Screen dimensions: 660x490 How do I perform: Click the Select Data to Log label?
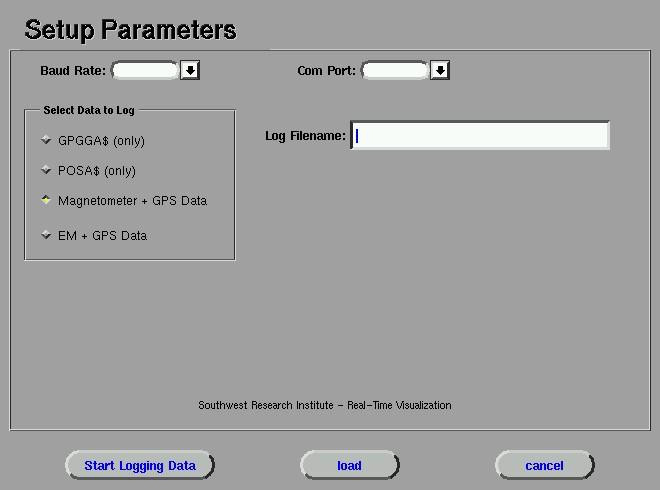click(89, 110)
